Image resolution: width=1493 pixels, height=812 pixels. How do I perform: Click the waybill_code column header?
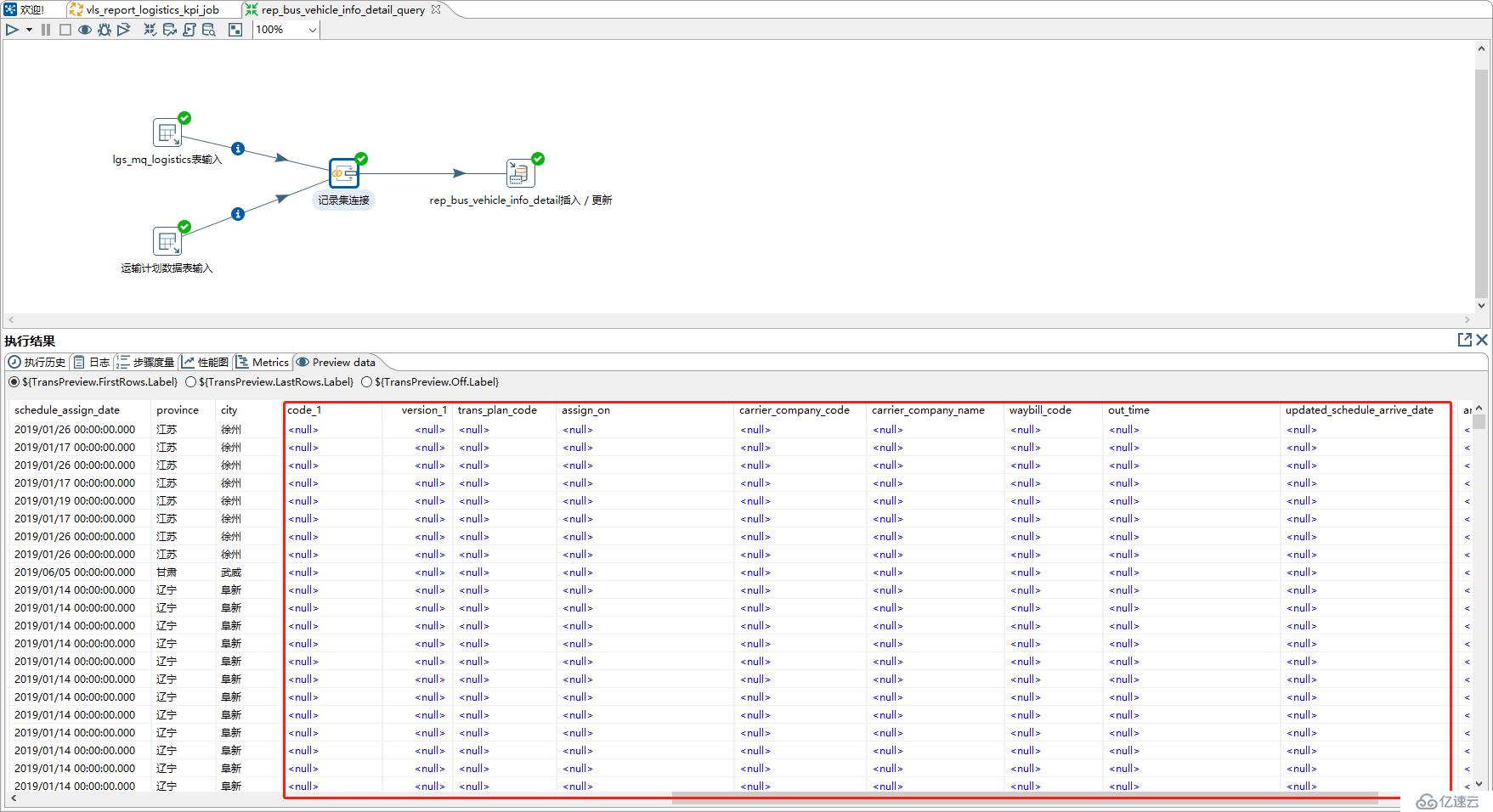coord(1040,410)
